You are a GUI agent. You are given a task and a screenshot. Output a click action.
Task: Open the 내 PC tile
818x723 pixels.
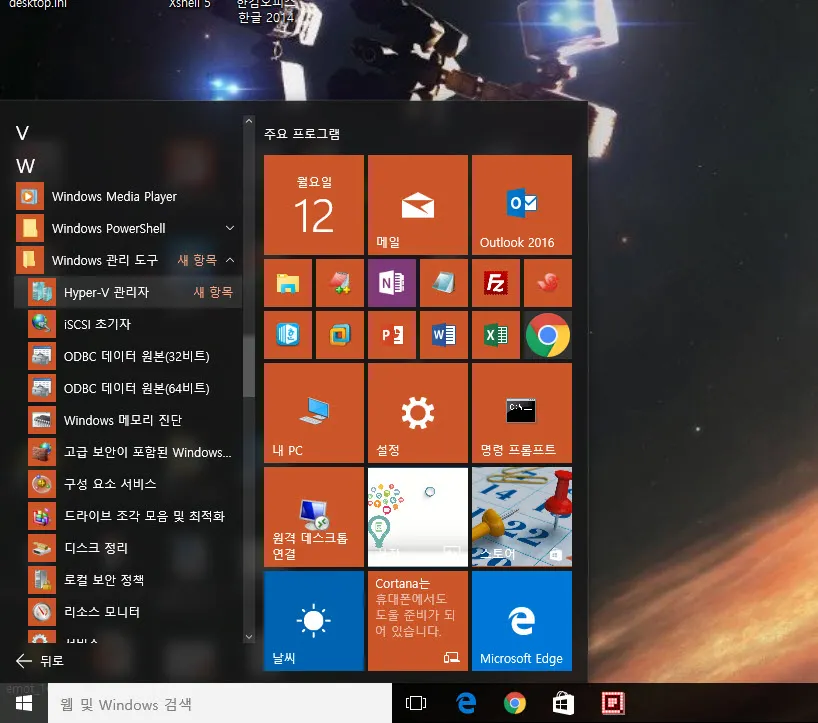313,412
